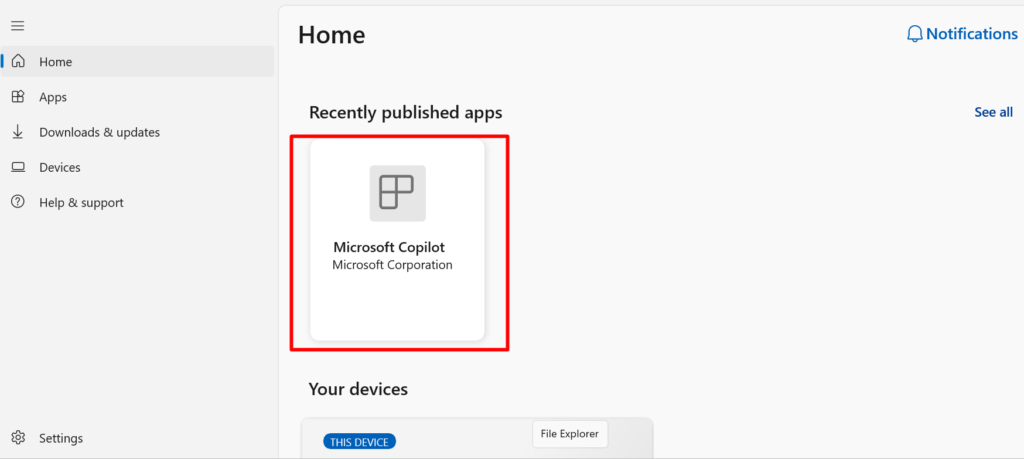Click the Apps grid icon in sidebar
Image resolution: width=1024 pixels, height=459 pixels.
pyautogui.click(x=18, y=97)
